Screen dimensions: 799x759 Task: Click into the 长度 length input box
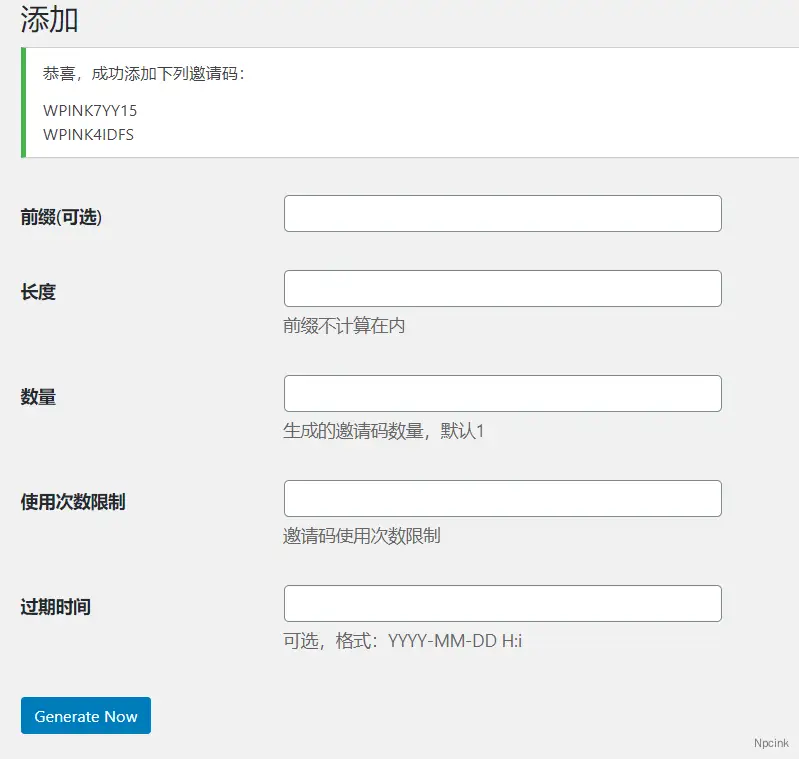point(502,289)
